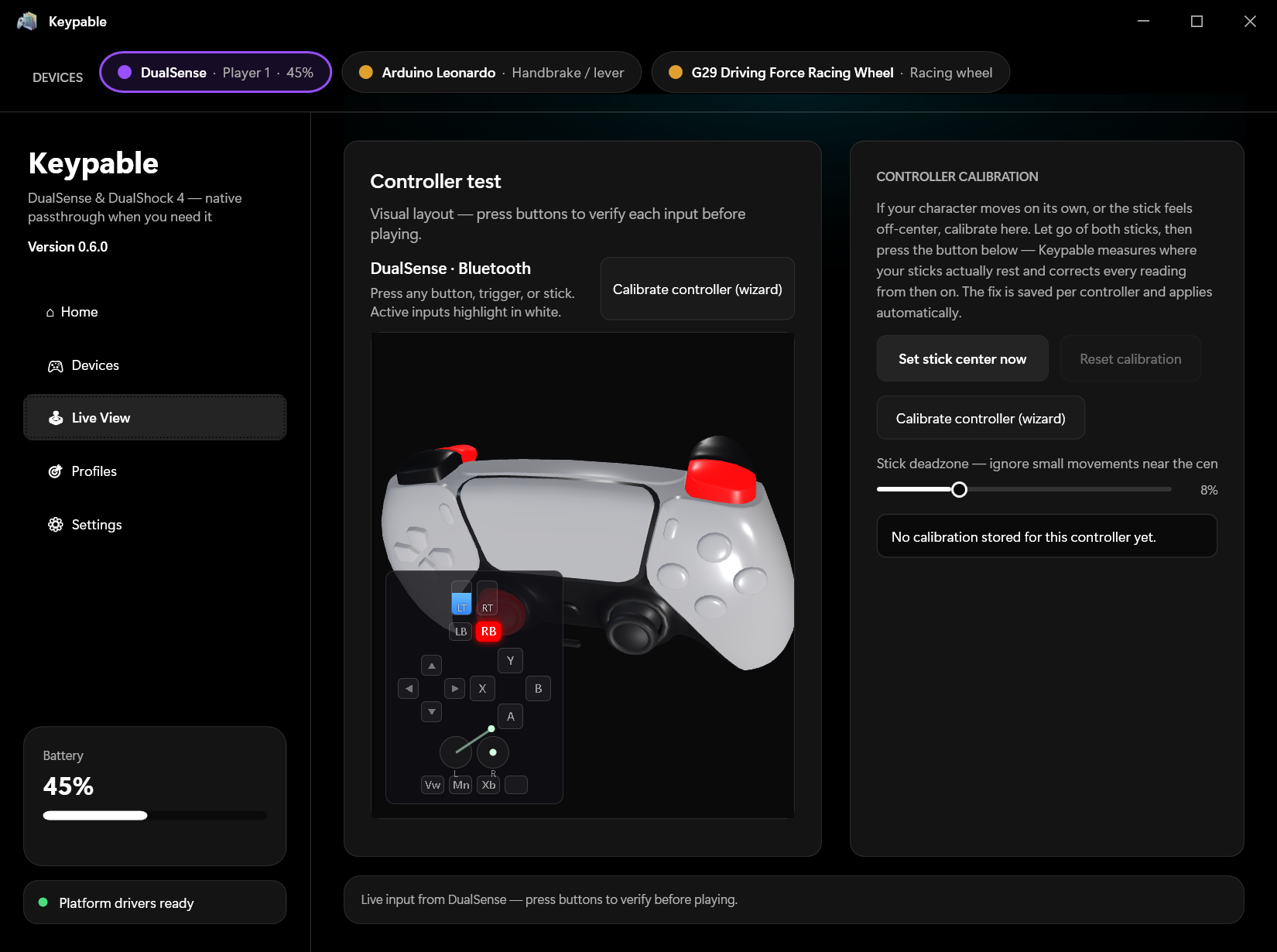Click the 'DualSense · Bluetooth' heading

click(450, 269)
